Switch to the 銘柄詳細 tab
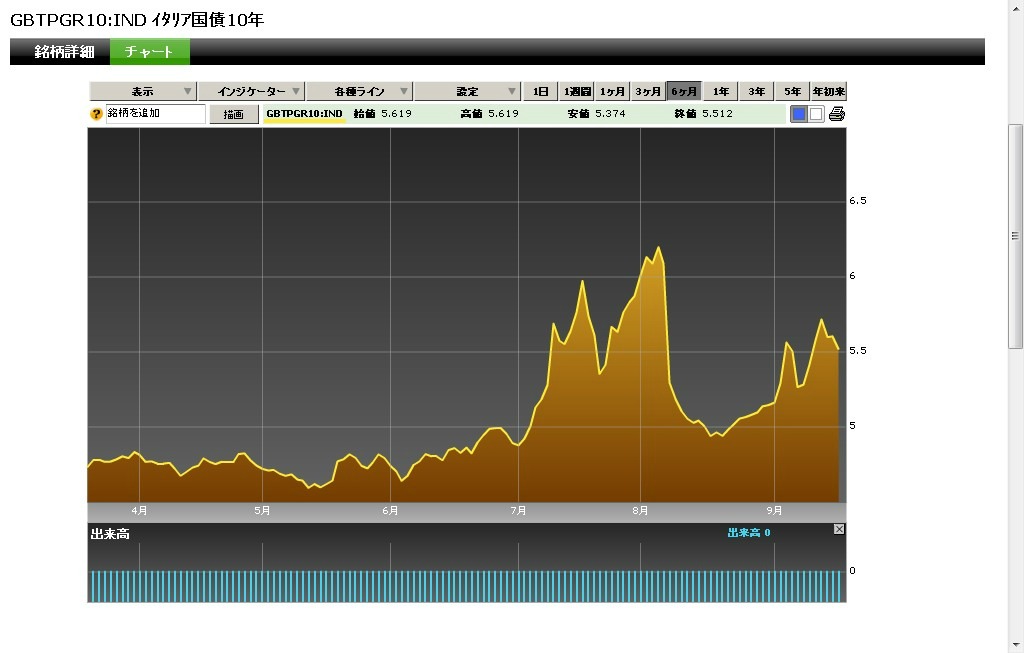Screen dimensions: 1024x653 (64, 52)
